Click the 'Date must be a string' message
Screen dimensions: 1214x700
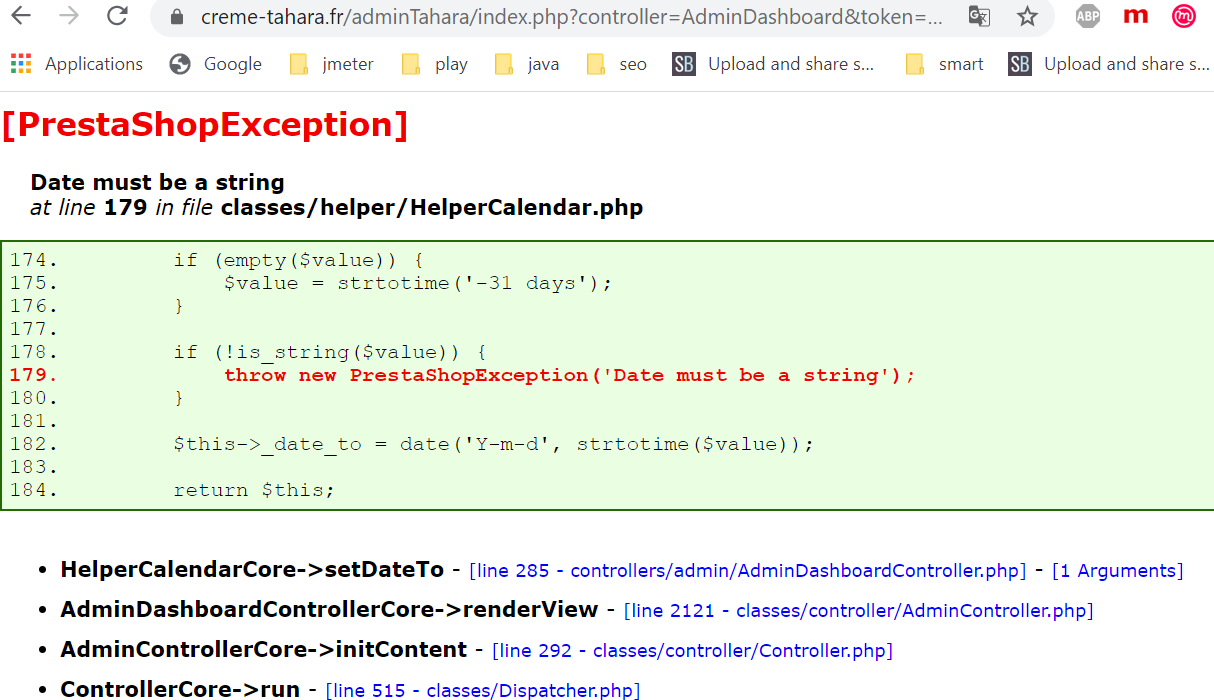[157, 182]
